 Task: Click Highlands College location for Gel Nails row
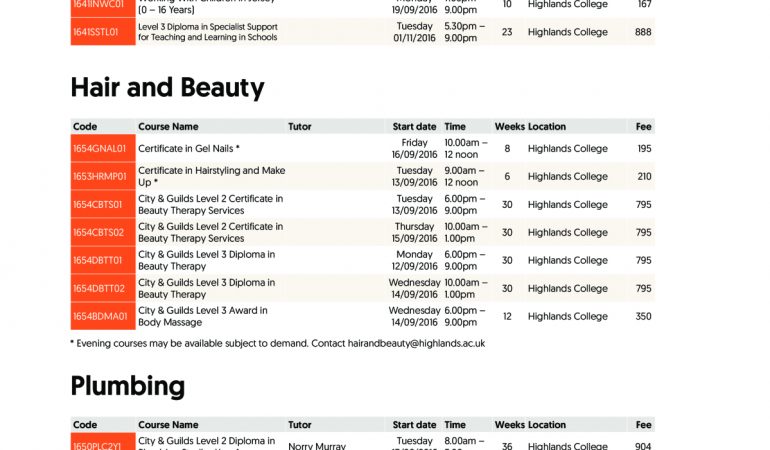pyautogui.click(x=568, y=148)
